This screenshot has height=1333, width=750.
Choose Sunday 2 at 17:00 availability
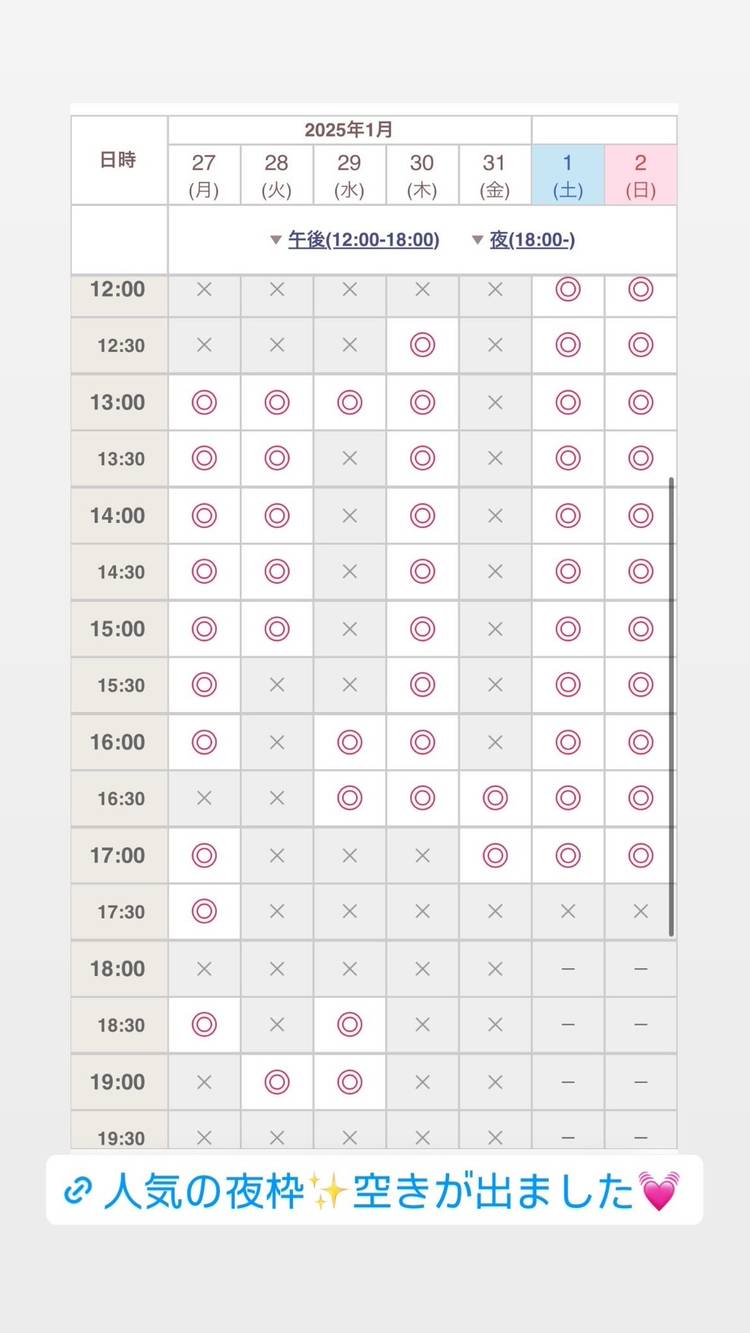click(641, 855)
